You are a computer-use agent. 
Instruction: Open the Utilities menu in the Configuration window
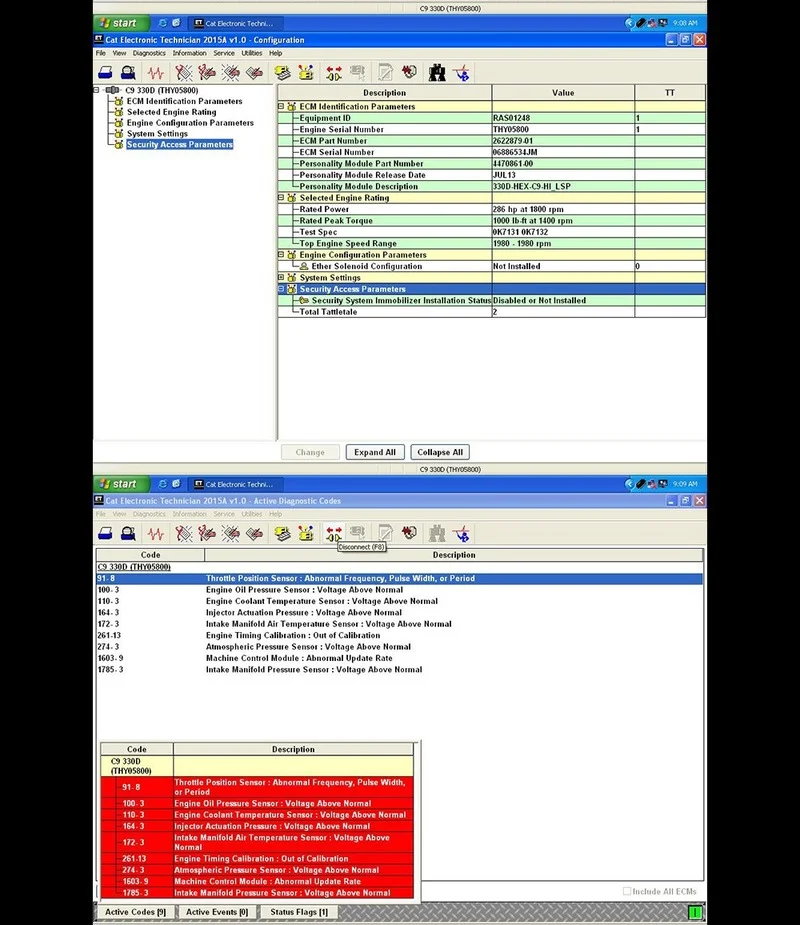tap(252, 53)
